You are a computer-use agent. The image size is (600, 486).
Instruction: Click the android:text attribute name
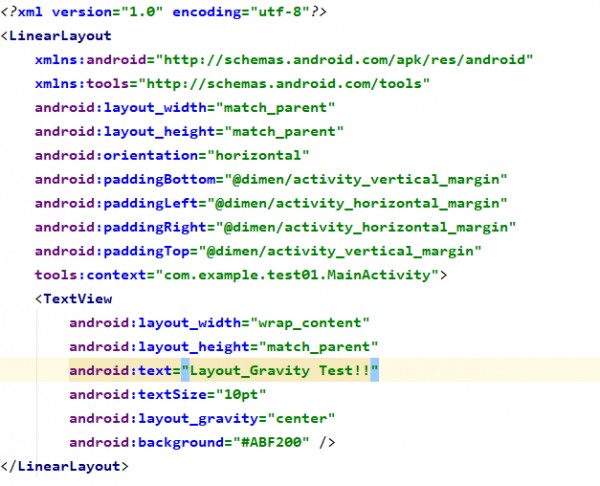coord(121,371)
